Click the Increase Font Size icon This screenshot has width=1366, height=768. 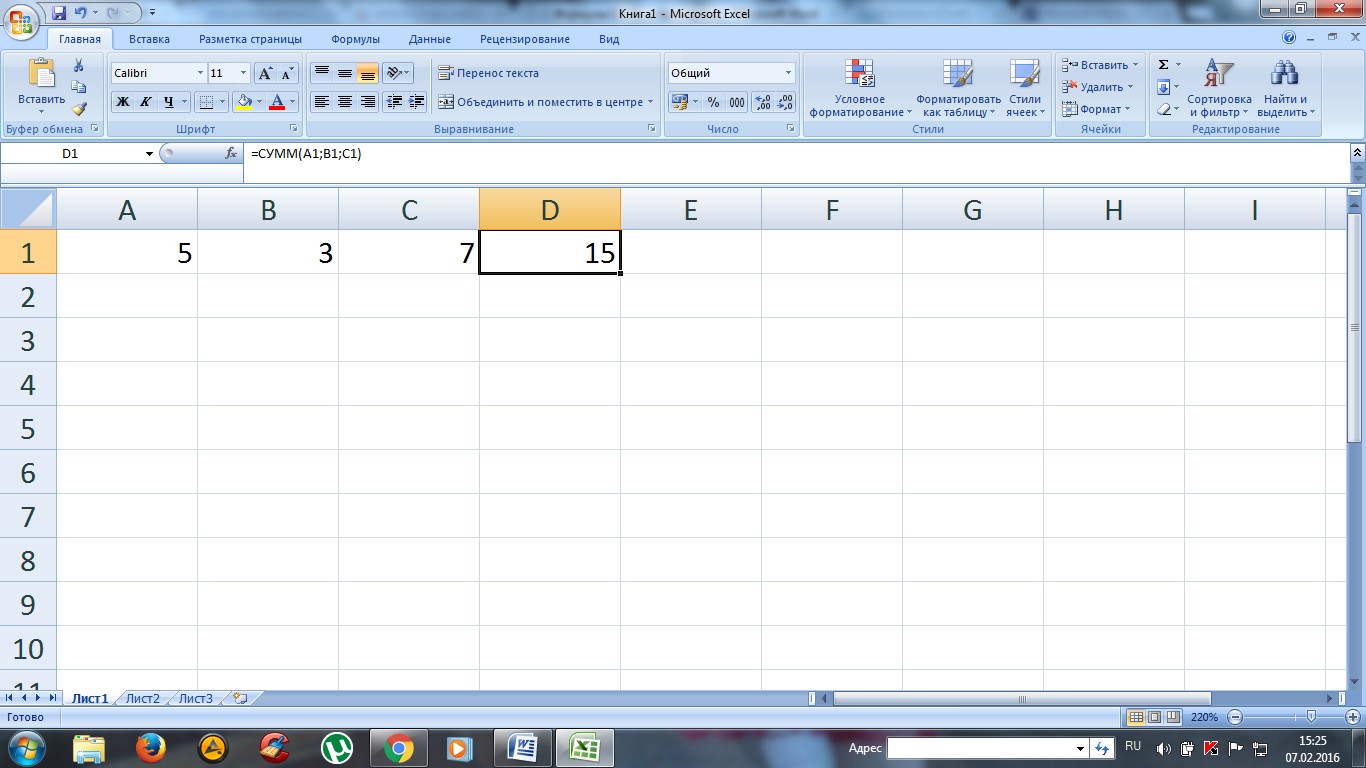(265, 73)
